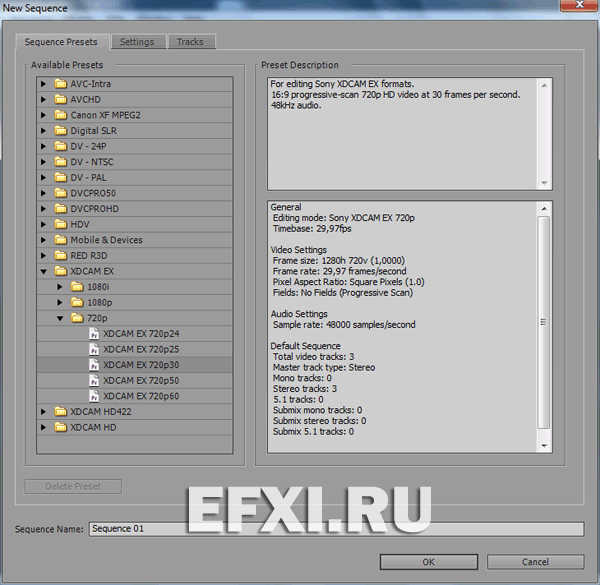Expand the Mobile & Devices preset group
This screenshot has height=585, width=600.
[x=43, y=240]
